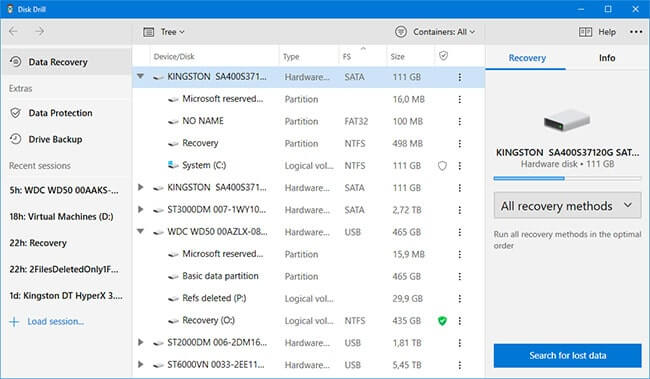Image resolution: width=650 pixels, height=379 pixels.
Task: Open recent session 22h: Recovery
Action: [38, 243]
